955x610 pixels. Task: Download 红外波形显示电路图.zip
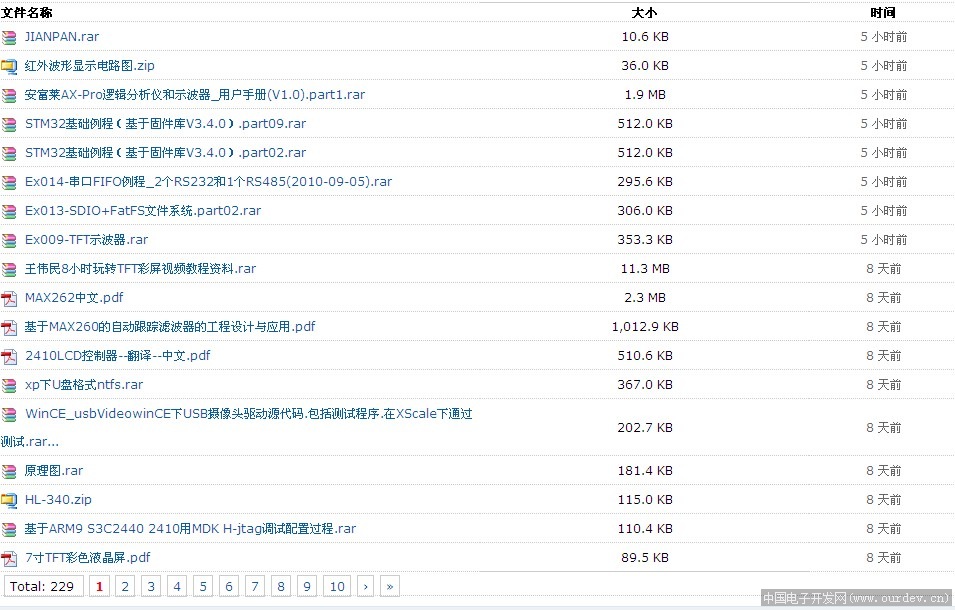[x=90, y=66]
